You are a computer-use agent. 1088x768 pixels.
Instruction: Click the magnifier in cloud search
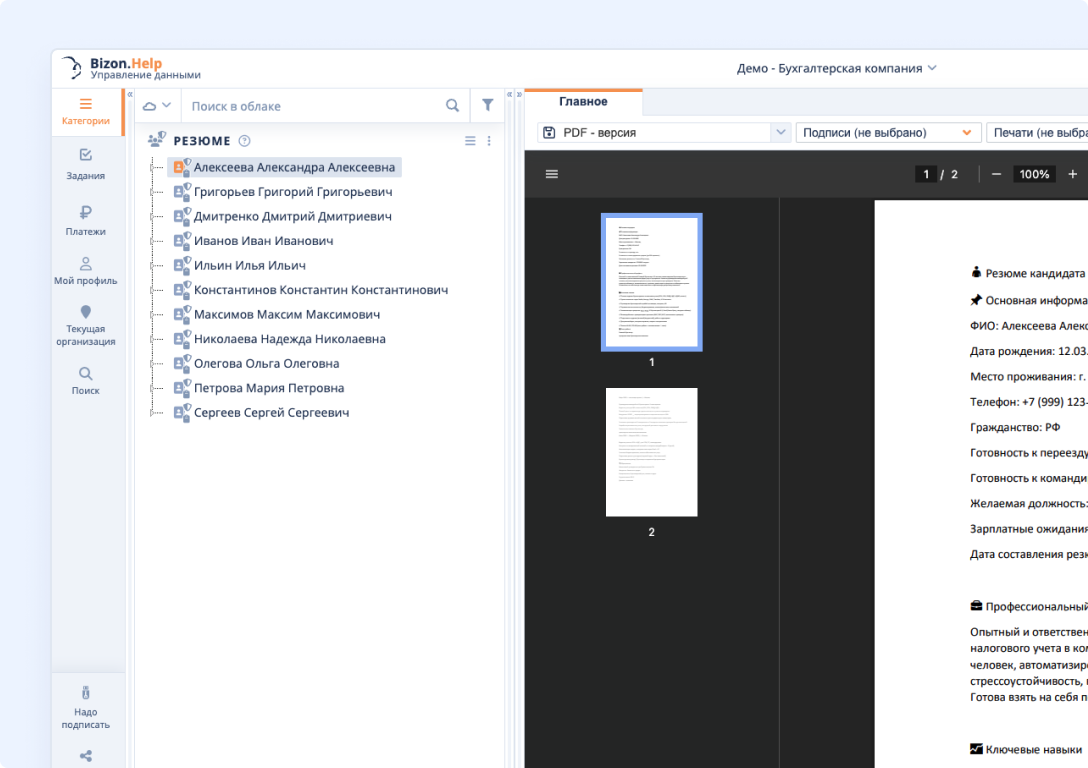[x=452, y=105]
